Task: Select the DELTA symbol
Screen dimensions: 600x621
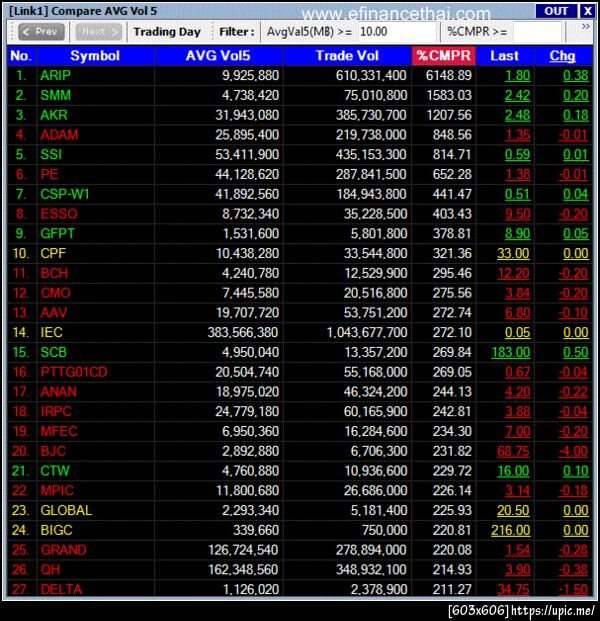Action: click(61, 589)
